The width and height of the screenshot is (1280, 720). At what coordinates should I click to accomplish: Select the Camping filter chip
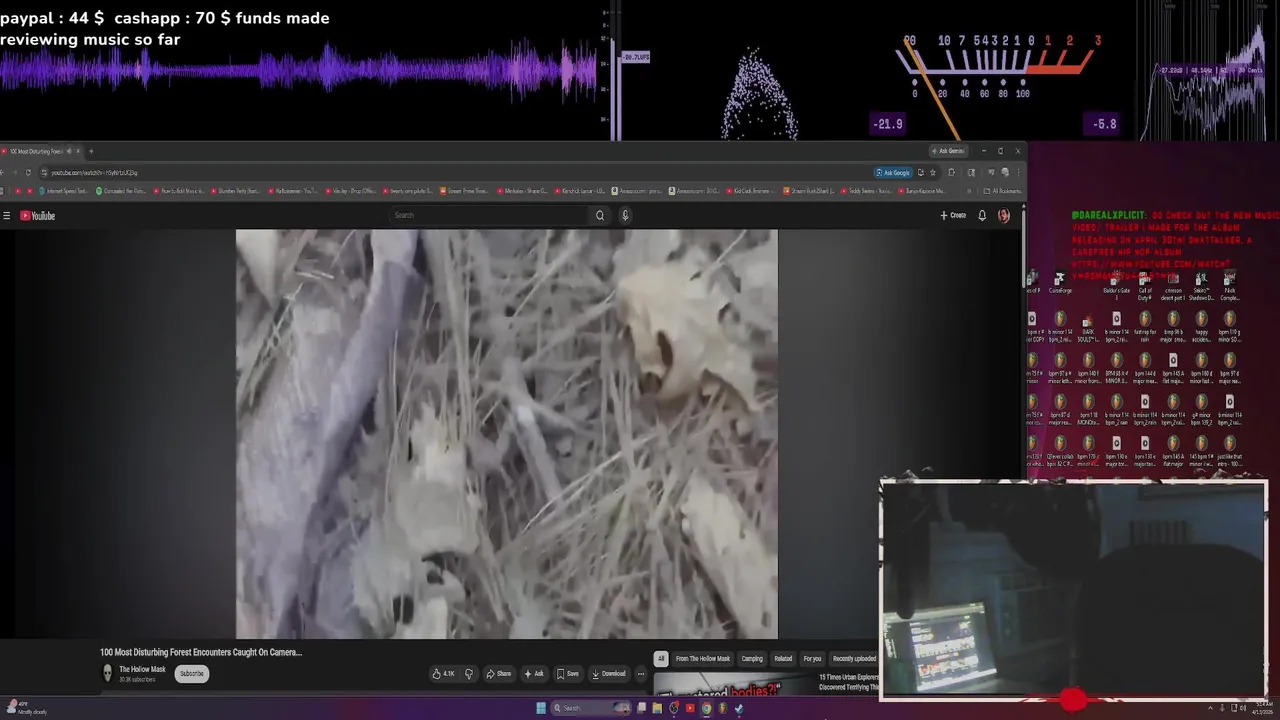(x=752, y=658)
